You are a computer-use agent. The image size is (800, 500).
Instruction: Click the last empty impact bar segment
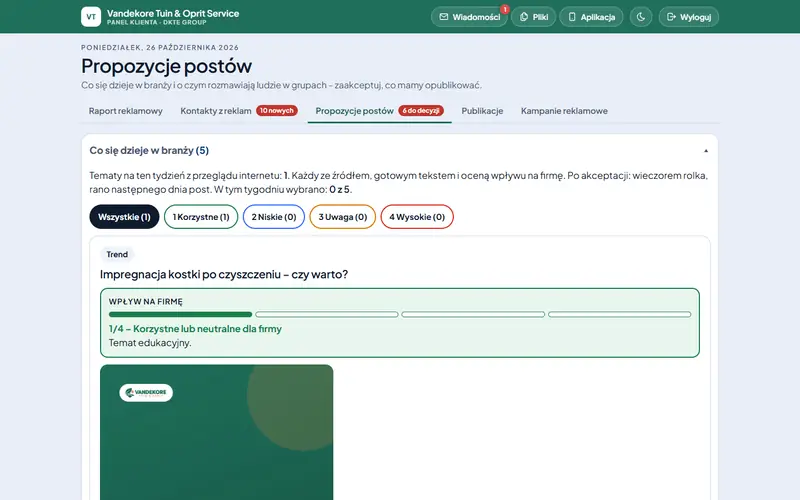pyautogui.click(x=619, y=314)
